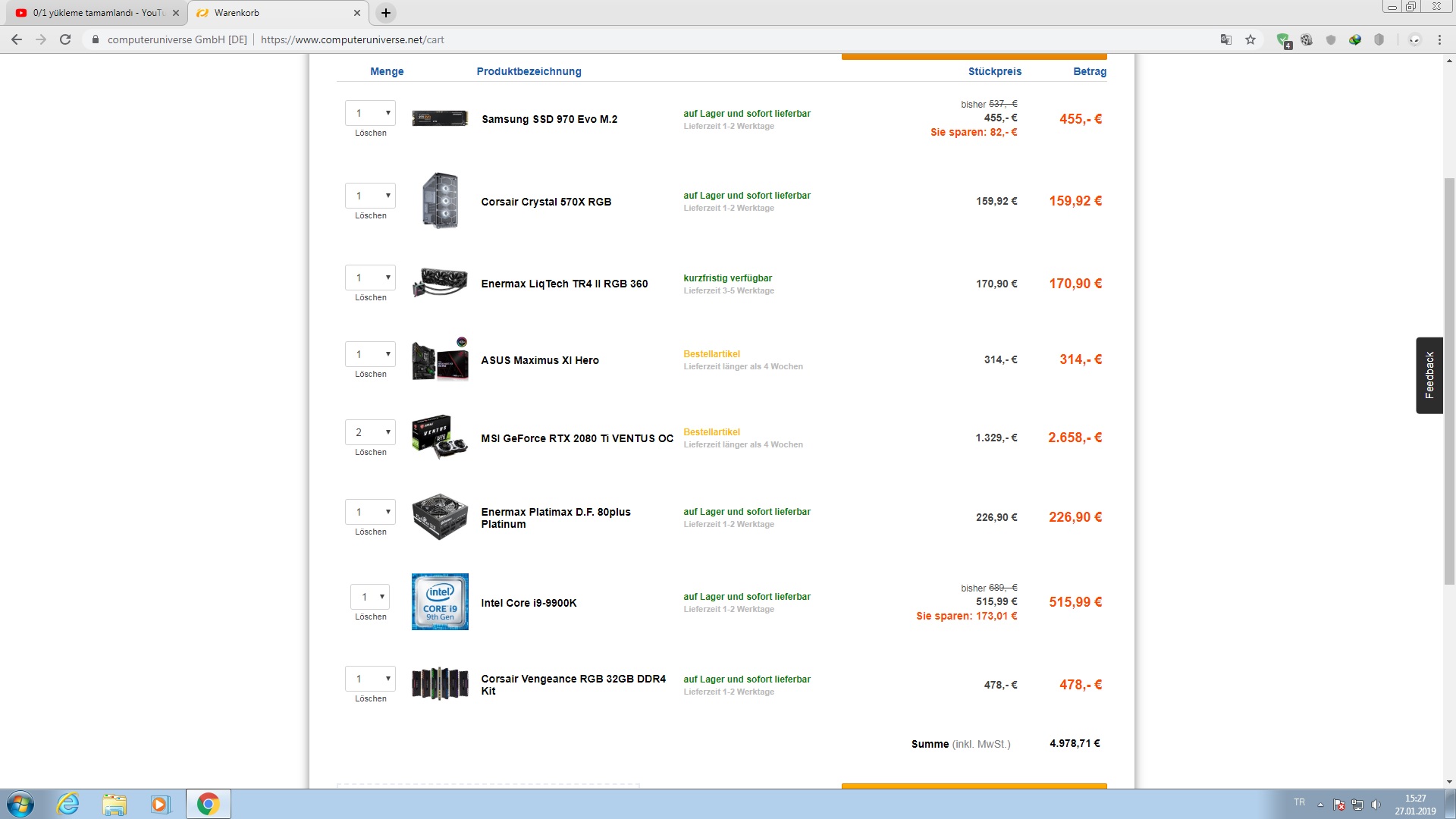This screenshot has height=819, width=1456.
Task: Click the Samsung SSD product thumbnail
Action: coord(440,118)
